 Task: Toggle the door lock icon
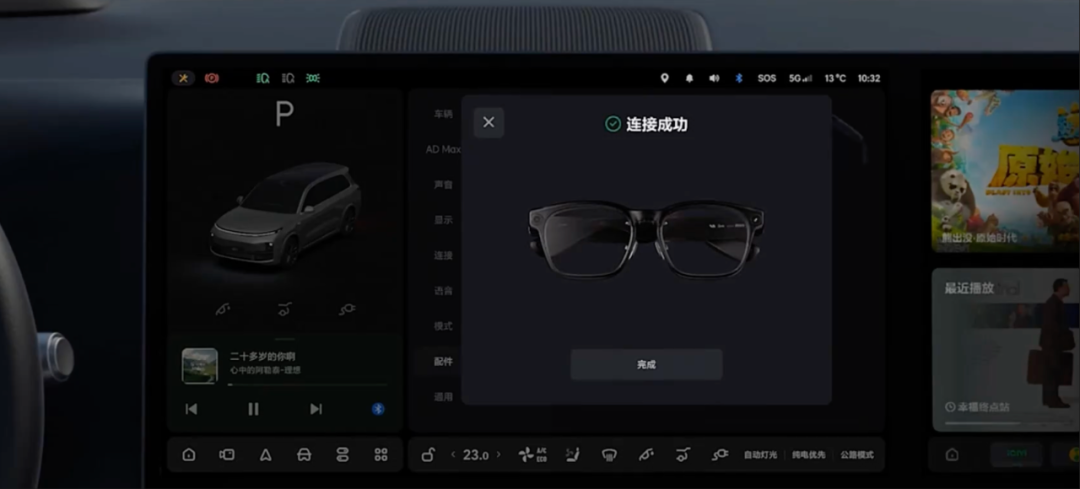pyautogui.click(x=428, y=455)
